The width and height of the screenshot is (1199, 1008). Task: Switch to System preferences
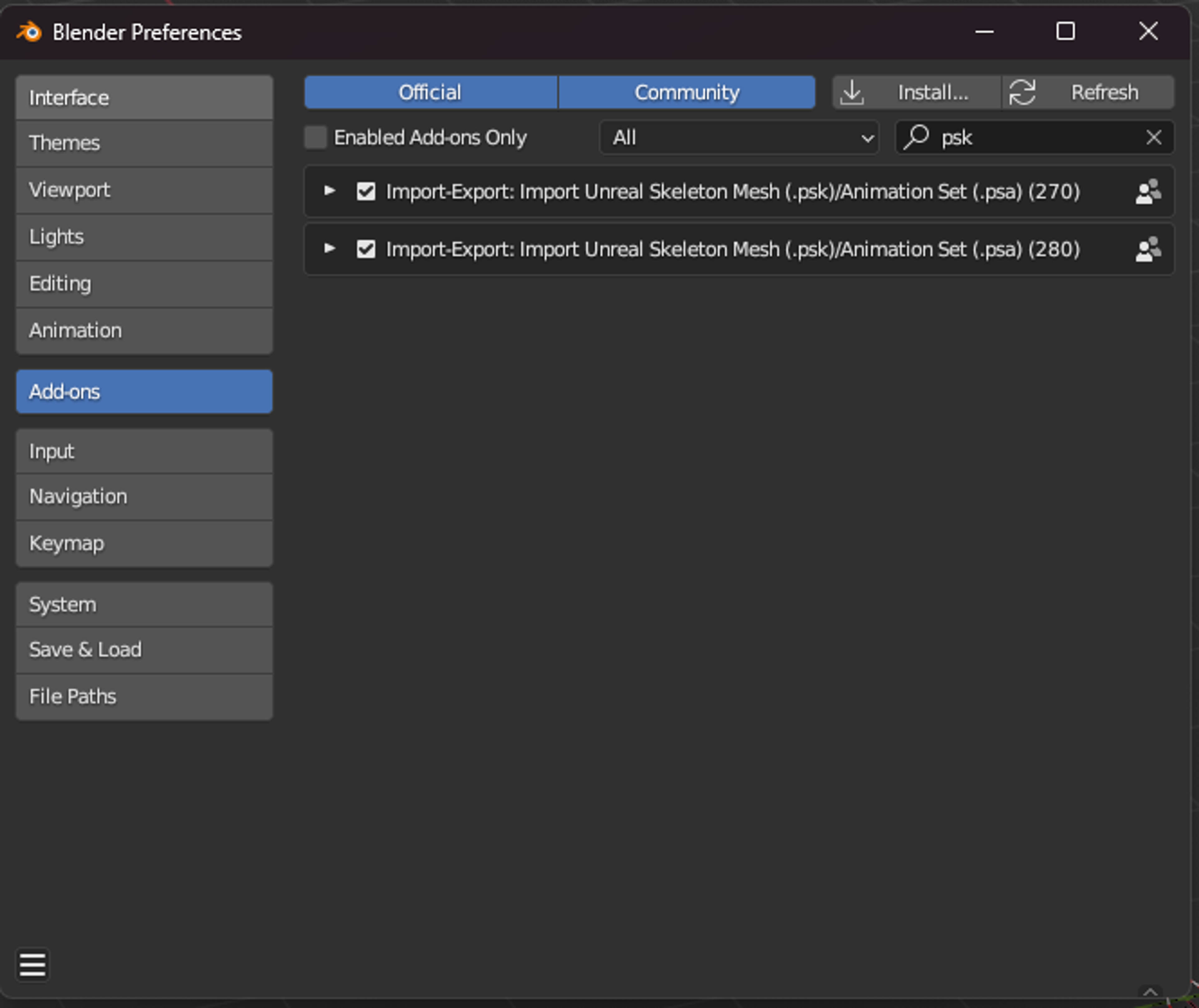pyautogui.click(x=144, y=605)
